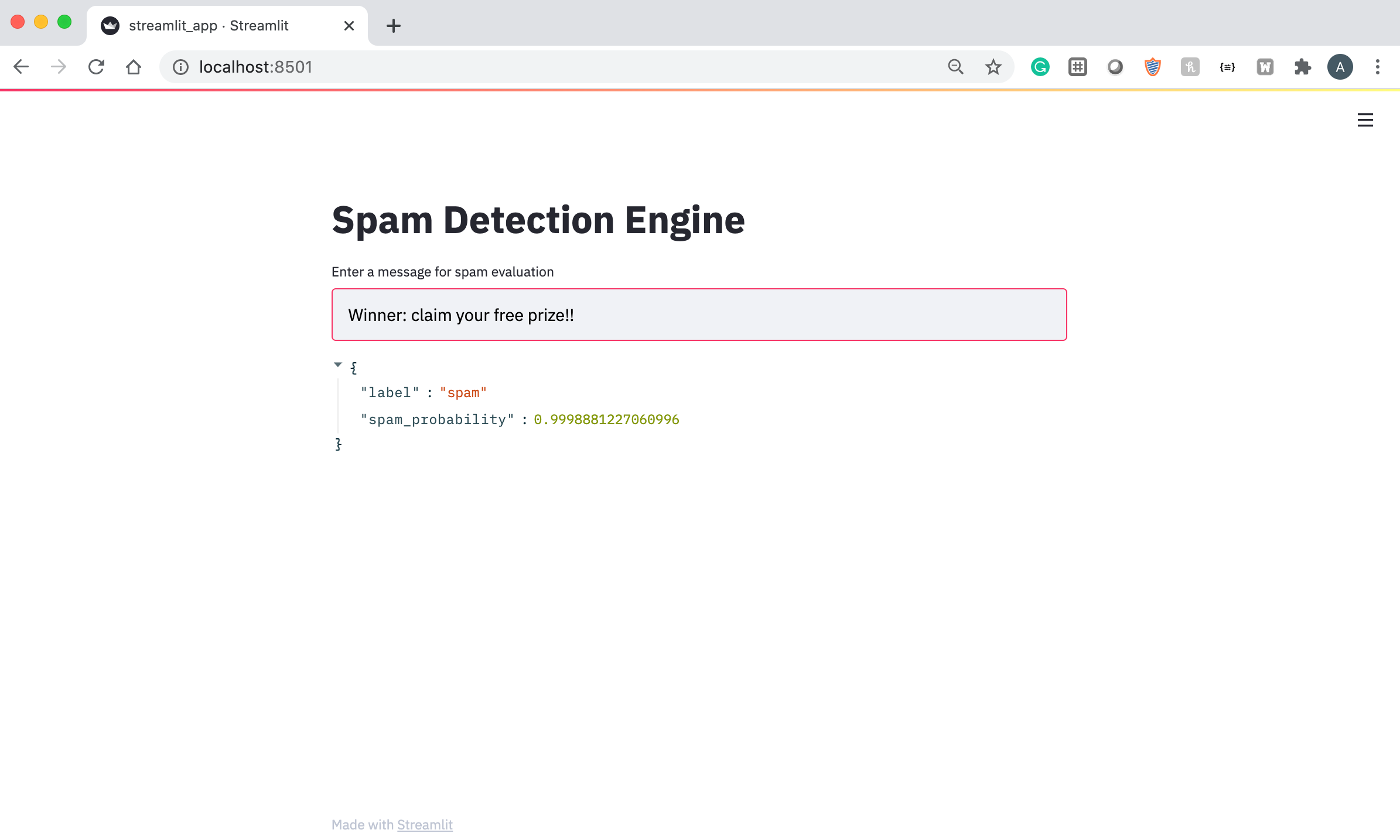1400x840 pixels.
Task: Click the curly braces extension icon
Action: tap(1227, 67)
